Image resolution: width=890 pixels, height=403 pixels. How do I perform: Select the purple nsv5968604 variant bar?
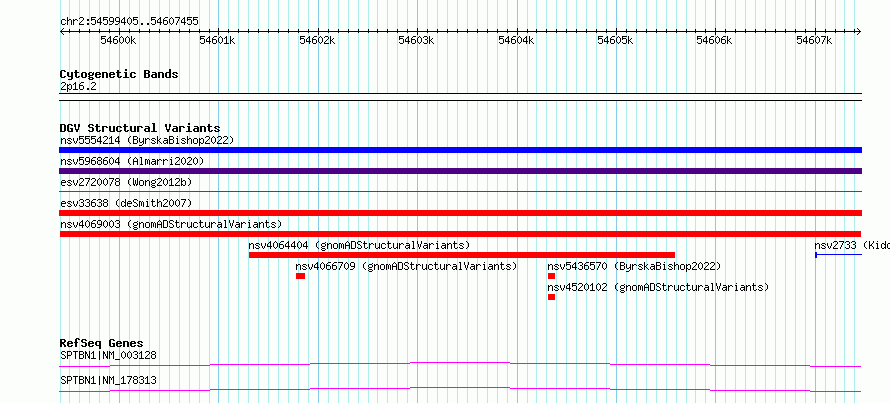pos(460,171)
